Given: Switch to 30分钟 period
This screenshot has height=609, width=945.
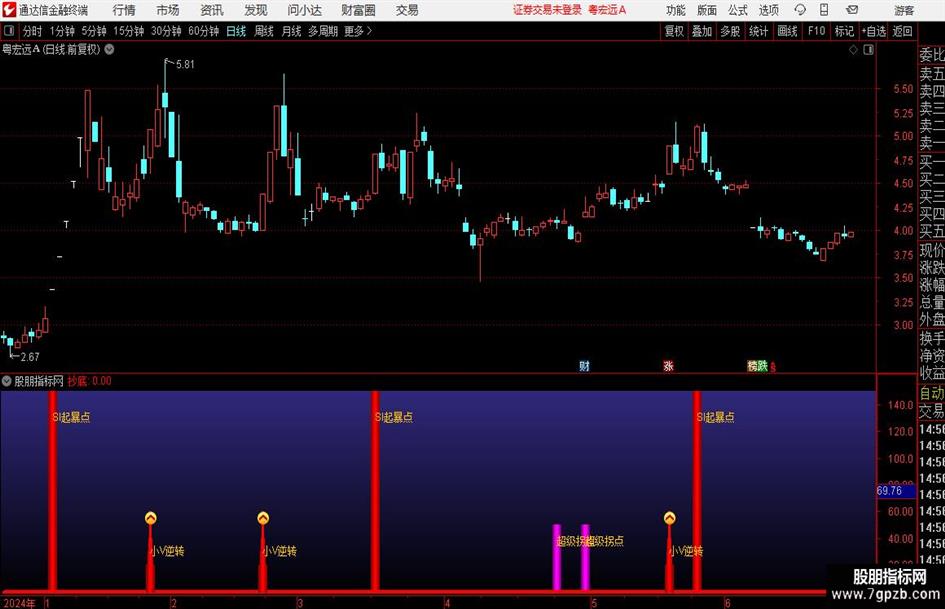Looking at the screenshot, I should [x=166, y=31].
